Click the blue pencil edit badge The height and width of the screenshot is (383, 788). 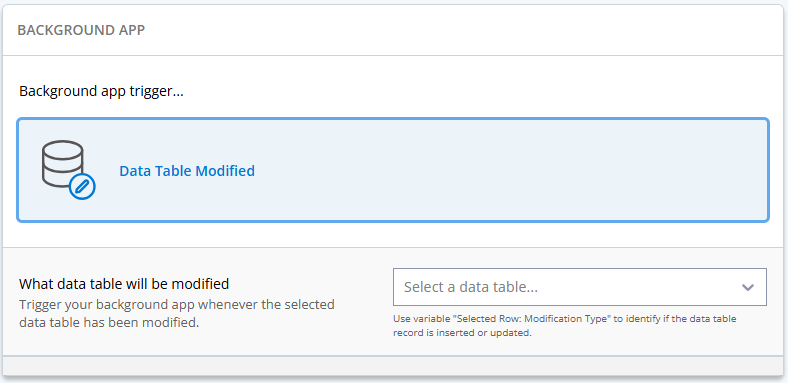82,186
